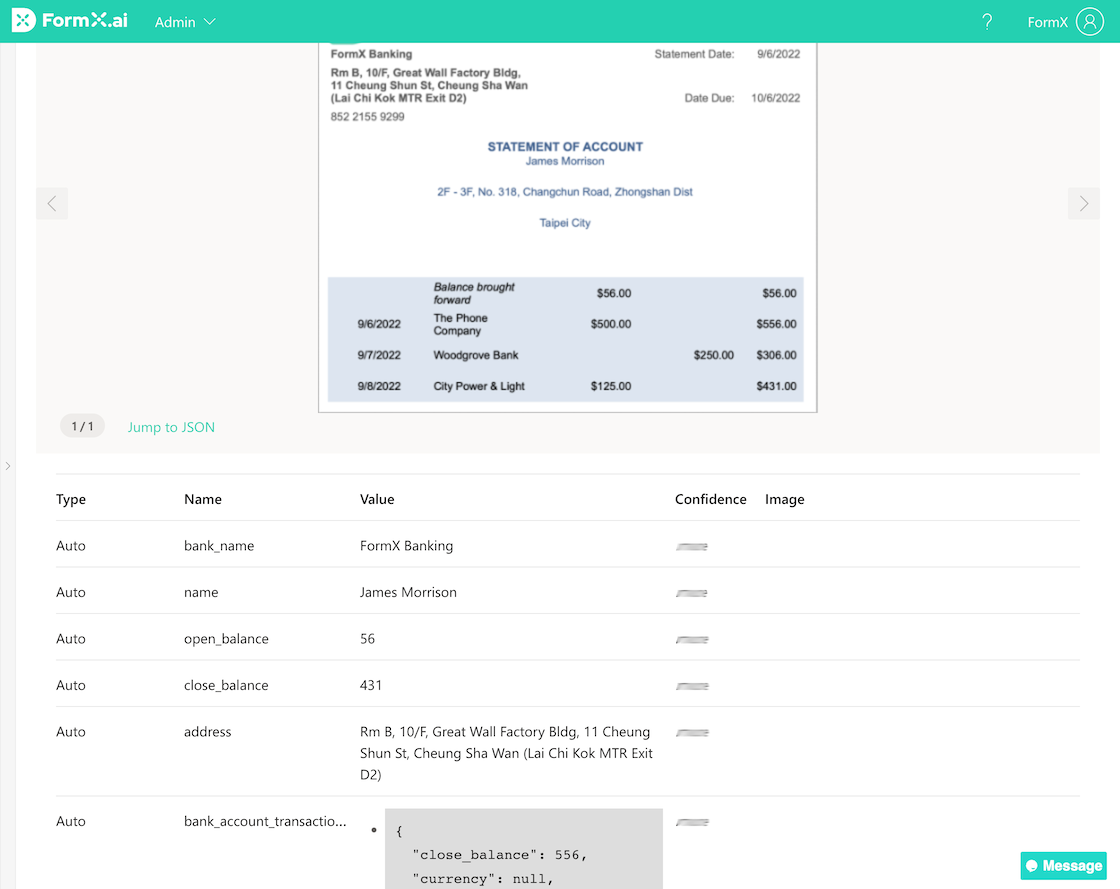Click 'City Power & Light' transaction in document
1120x889 pixels.
pyautogui.click(x=479, y=386)
